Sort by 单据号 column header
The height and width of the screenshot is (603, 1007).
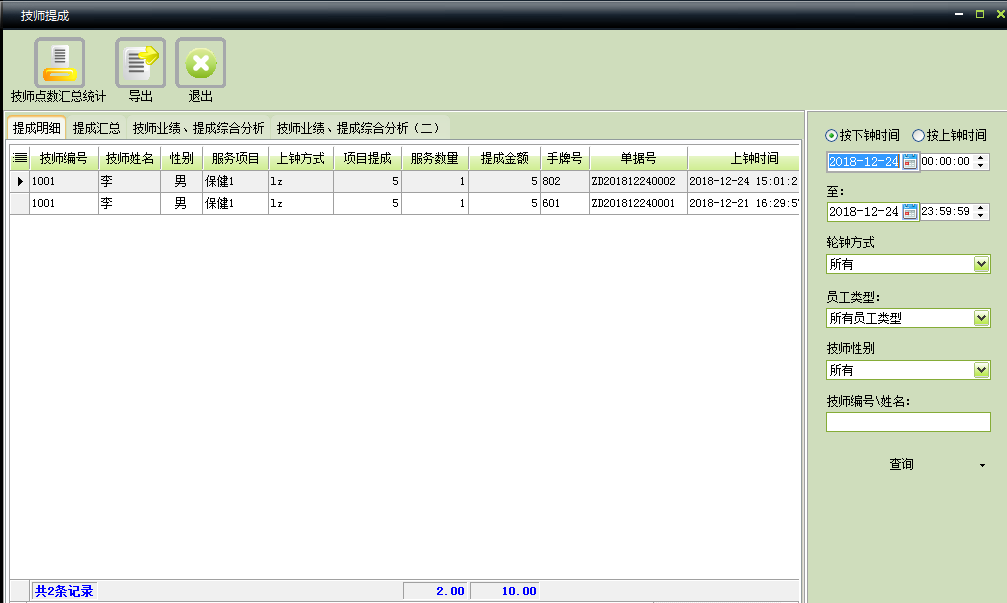pos(638,158)
